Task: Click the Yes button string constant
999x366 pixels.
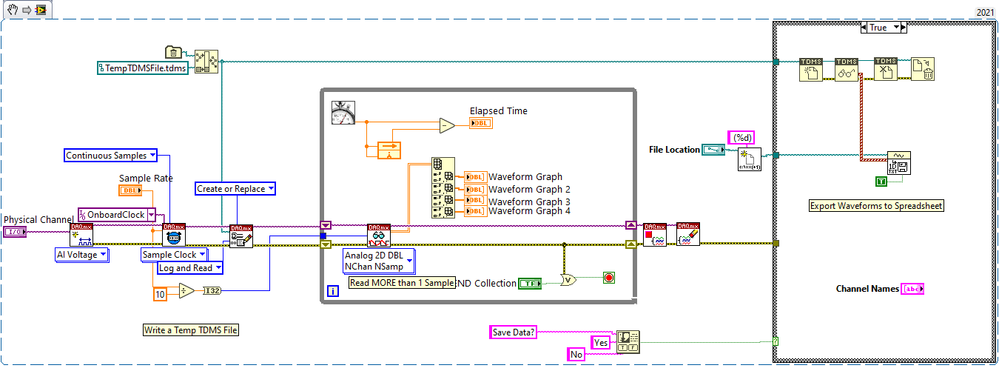Action: tap(601, 341)
